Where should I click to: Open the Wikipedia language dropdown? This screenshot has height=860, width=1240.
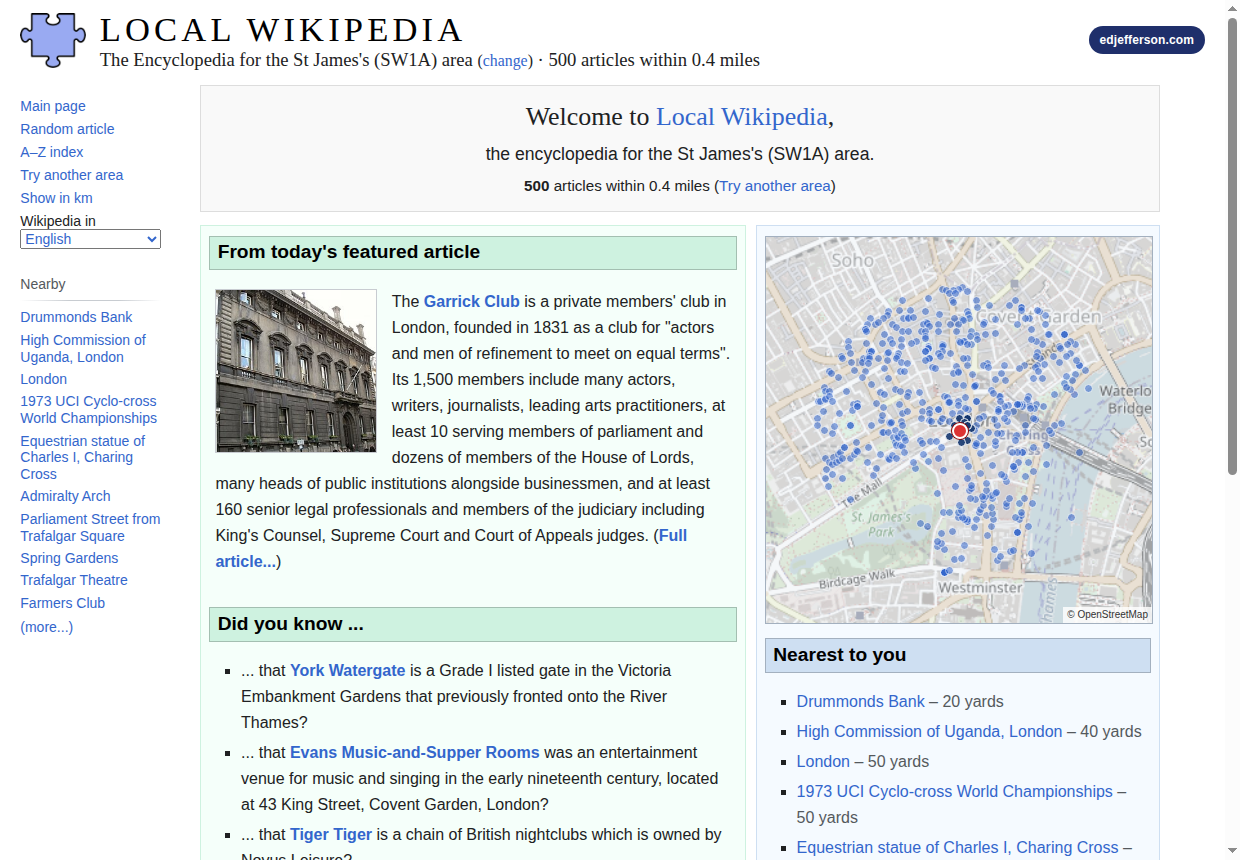coord(90,239)
